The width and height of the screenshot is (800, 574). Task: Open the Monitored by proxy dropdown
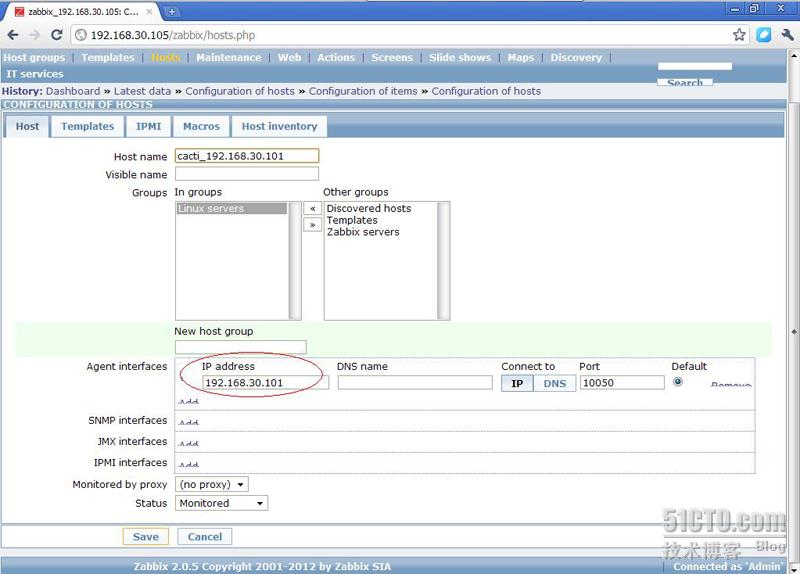tap(212, 484)
